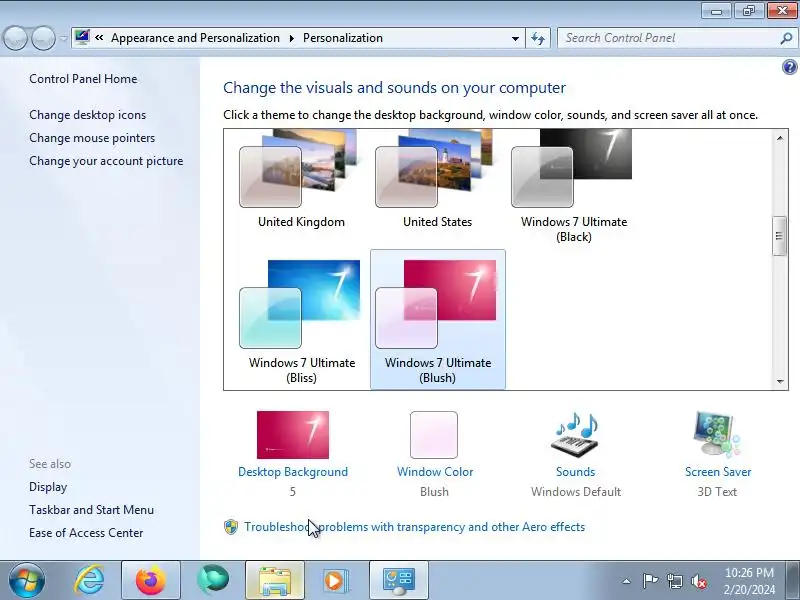
Task: Open Troubleshoot problems with transparency link
Action: point(414,527)
